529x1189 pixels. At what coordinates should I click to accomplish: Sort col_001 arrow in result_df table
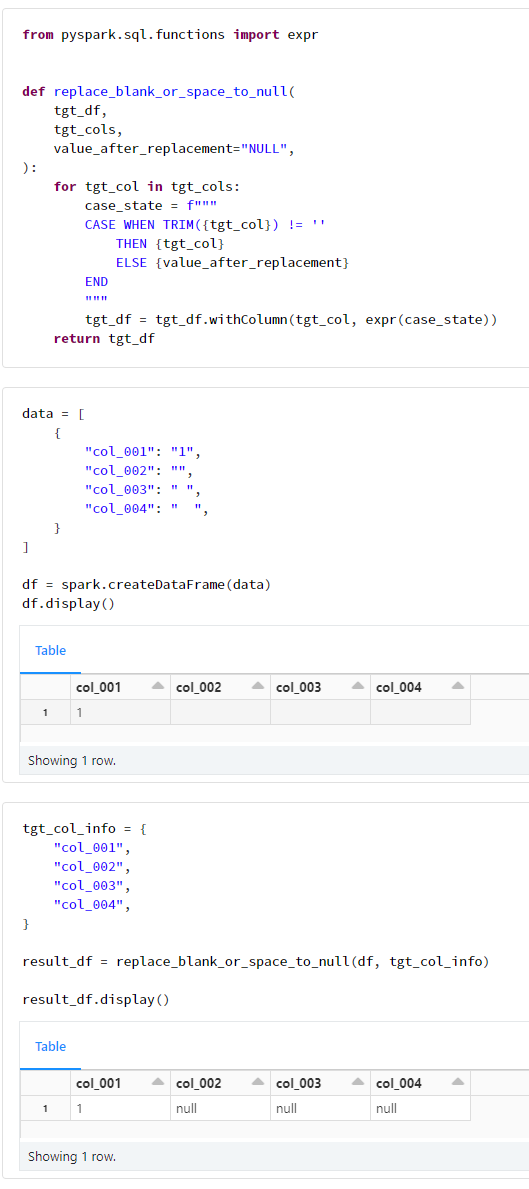[x=157, y=1081]
